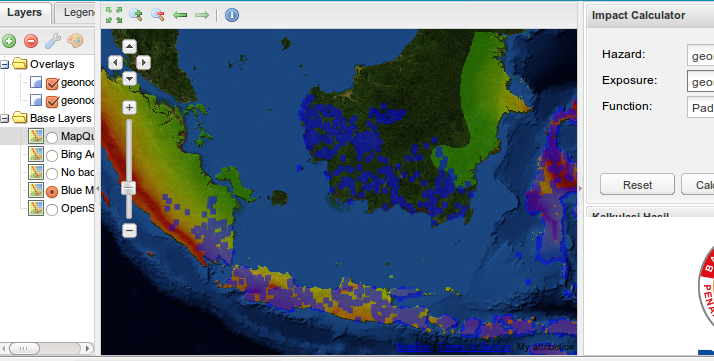Open the Function dropdown
Image resolution: width=714 pixels, height=361 pixels.
click(700, 107)
